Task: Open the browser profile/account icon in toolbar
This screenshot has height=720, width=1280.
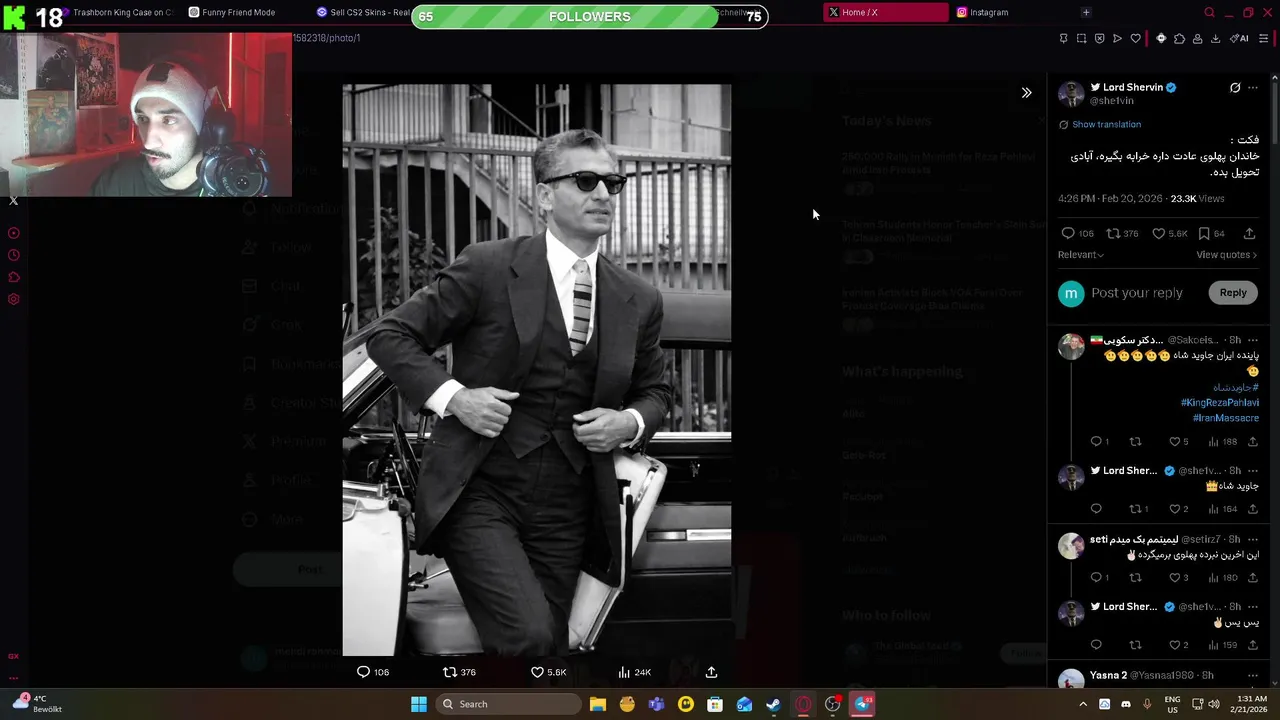Action: pyautogui.click(x=1197, y=38)
